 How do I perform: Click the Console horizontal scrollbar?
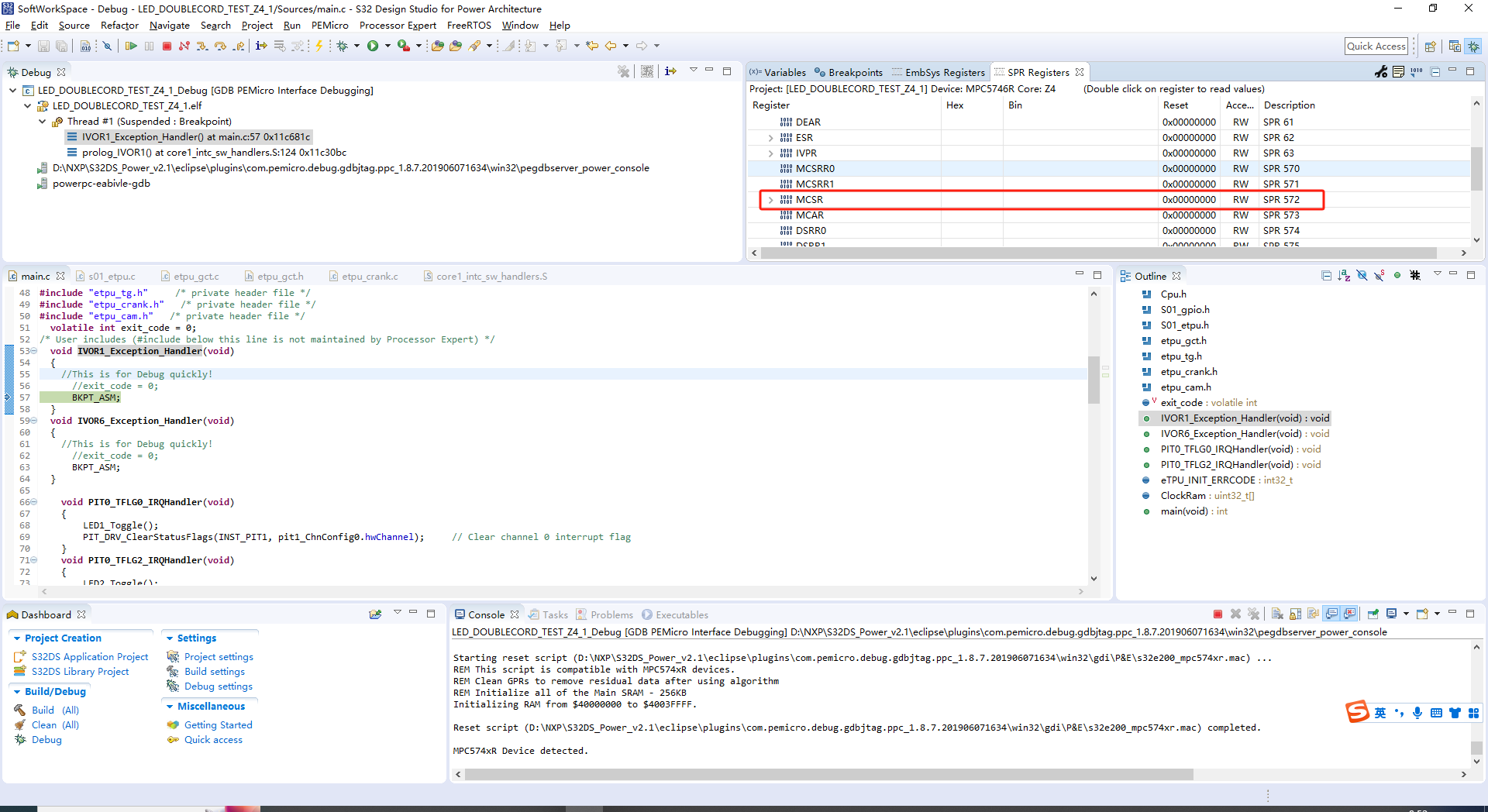tap(829, 774)
